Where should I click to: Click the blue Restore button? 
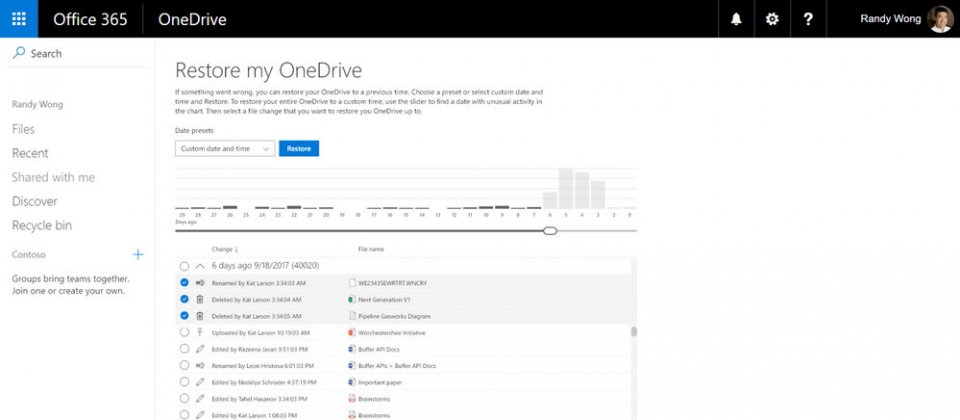[x=299, y=149]
